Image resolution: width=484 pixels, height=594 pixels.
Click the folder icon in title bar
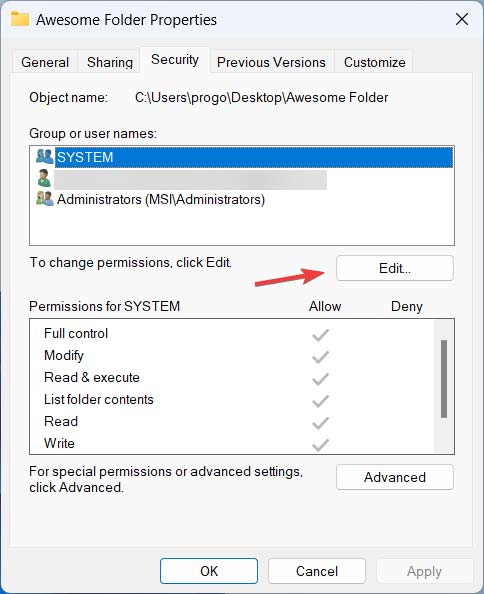(20, 19)
